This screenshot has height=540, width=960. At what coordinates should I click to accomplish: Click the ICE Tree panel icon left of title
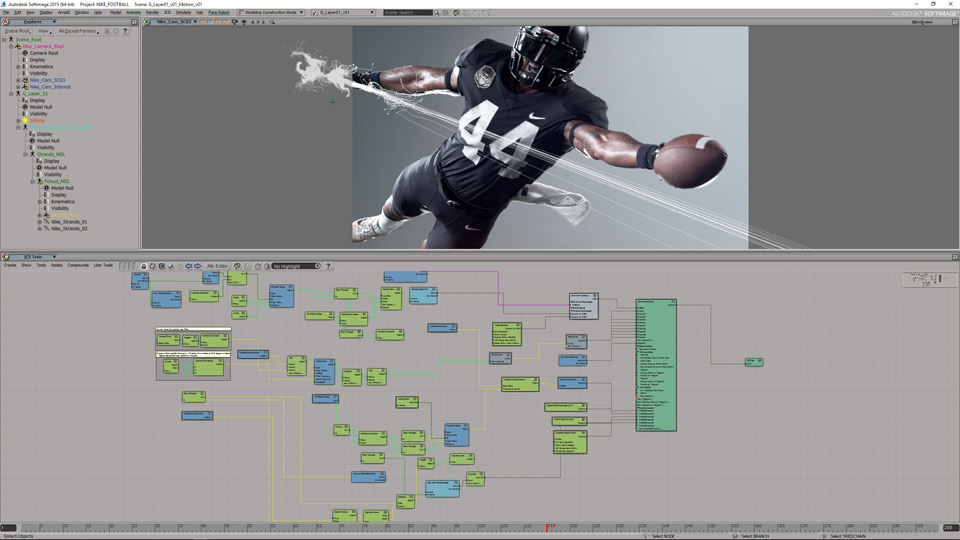click(6, 257)
